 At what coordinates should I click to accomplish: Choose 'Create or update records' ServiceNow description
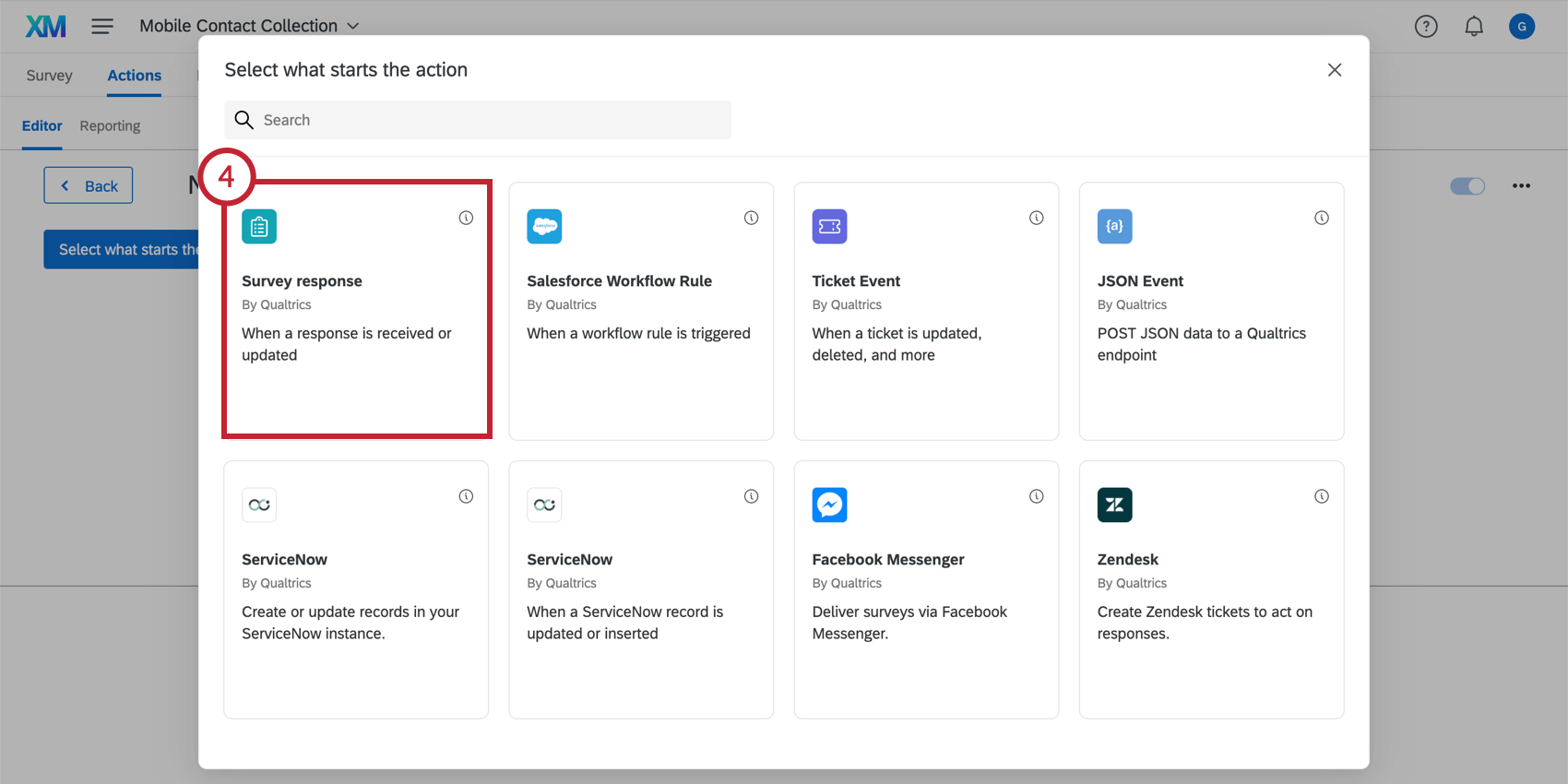click(350, 623)
